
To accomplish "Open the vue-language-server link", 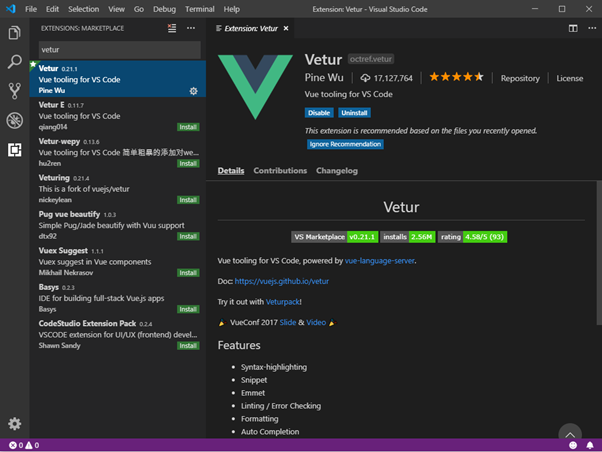I will coord(379,261).
